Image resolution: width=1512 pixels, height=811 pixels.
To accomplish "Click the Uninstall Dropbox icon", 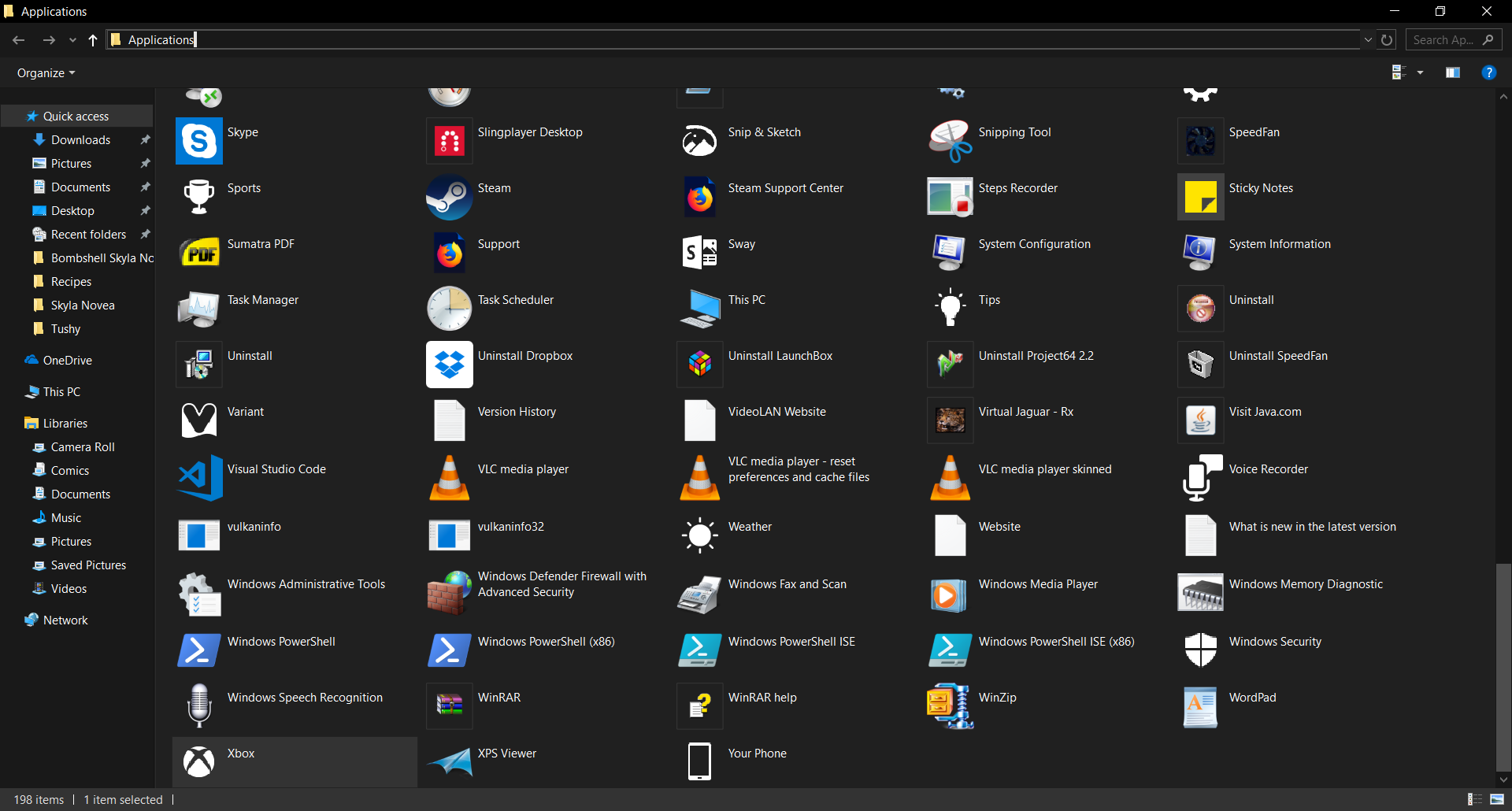I will (x=450, y=365).
